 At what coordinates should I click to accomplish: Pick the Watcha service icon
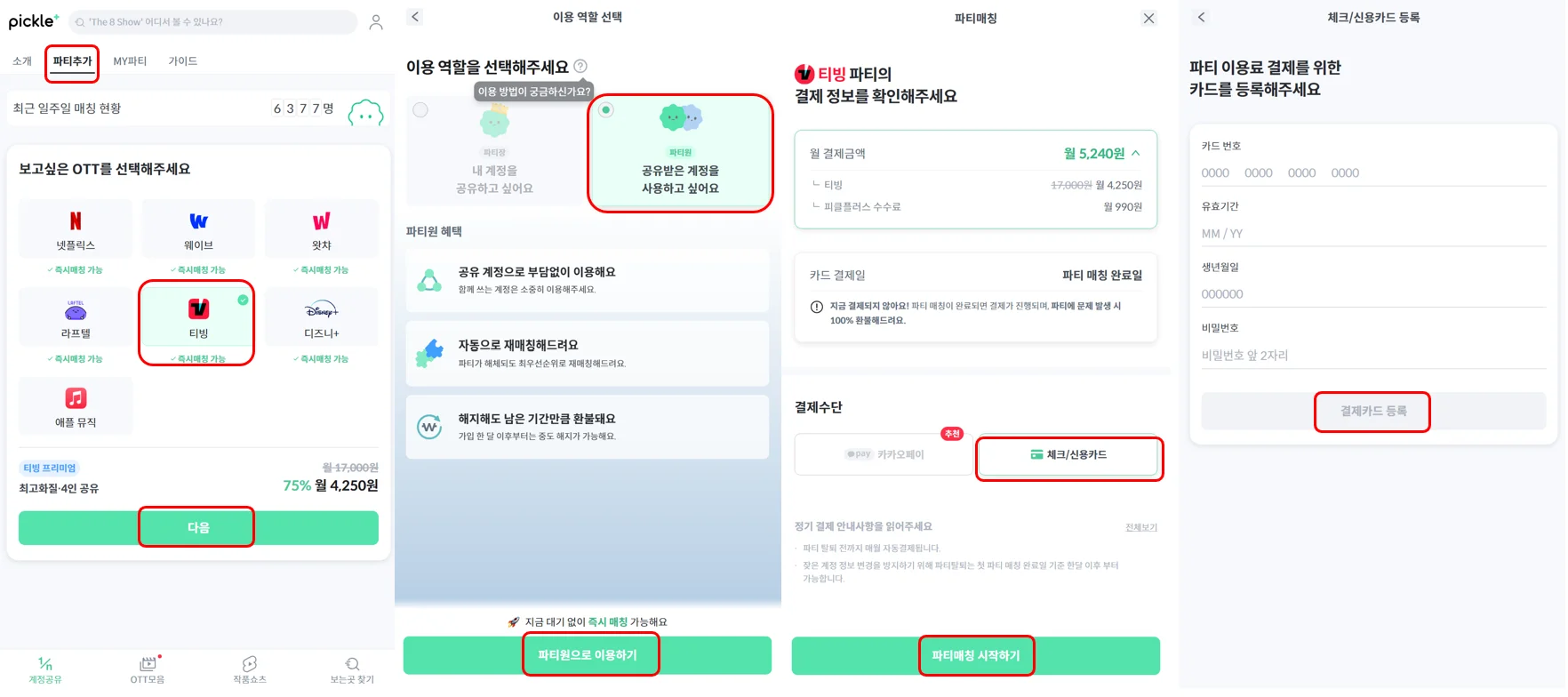coord(321,221)
